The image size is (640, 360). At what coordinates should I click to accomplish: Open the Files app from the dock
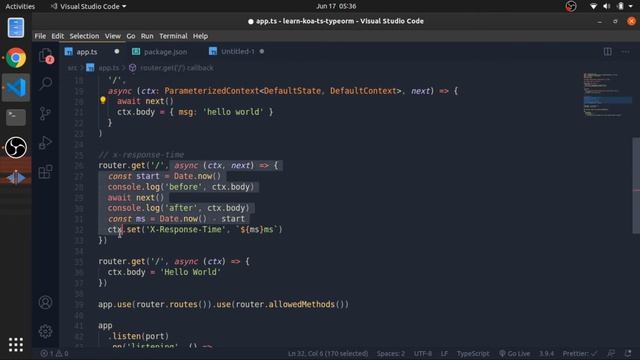click(16, 28)
